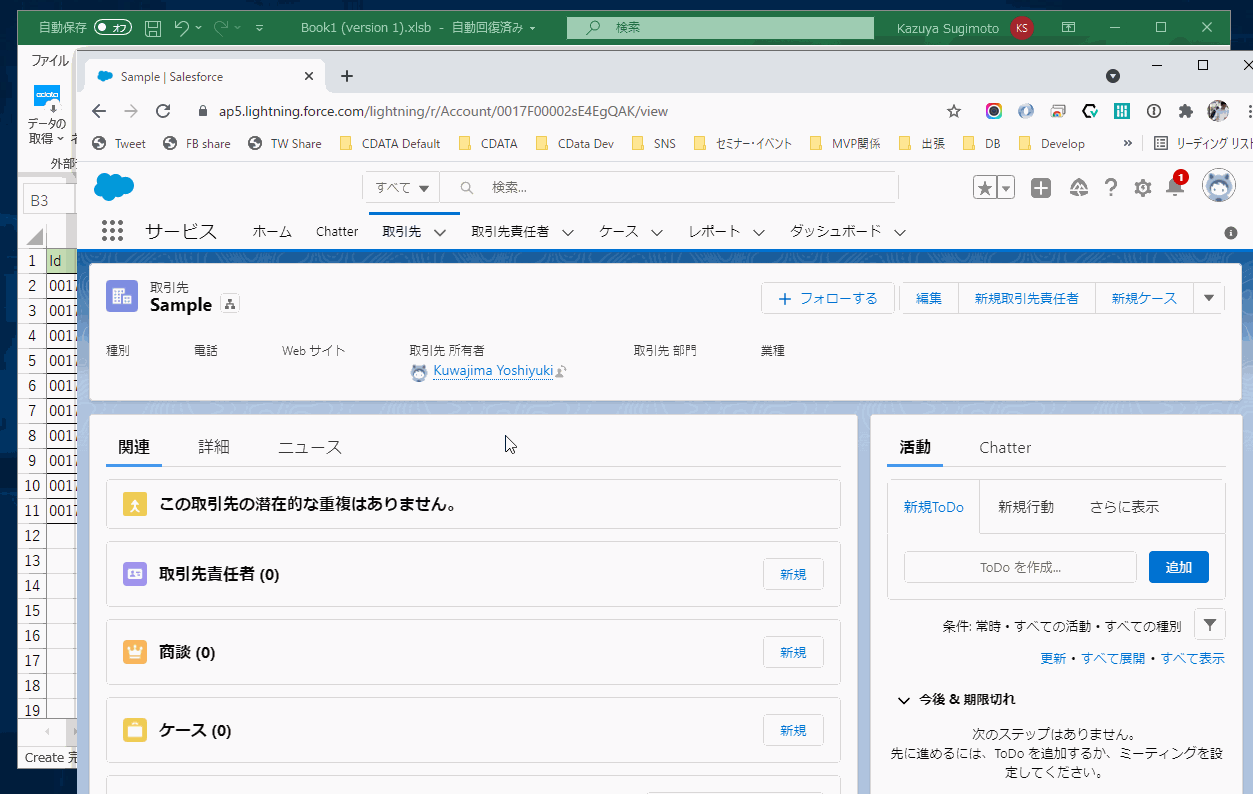The height and width of the screenshot is (794, 1253).
Task: Open the CDATA Default bookmark folder
Action: pos(390,143)
